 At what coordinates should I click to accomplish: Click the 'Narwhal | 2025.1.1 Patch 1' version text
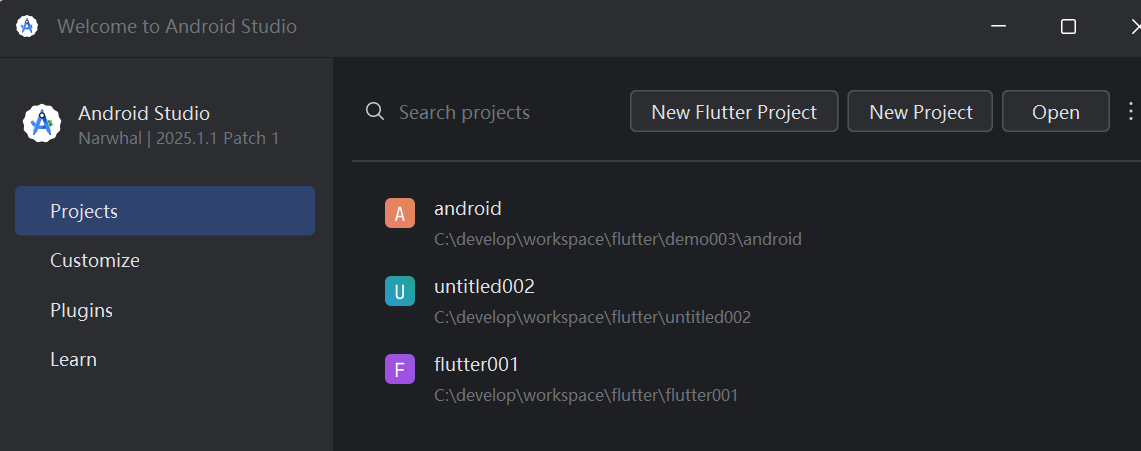(x=178, y=138)
